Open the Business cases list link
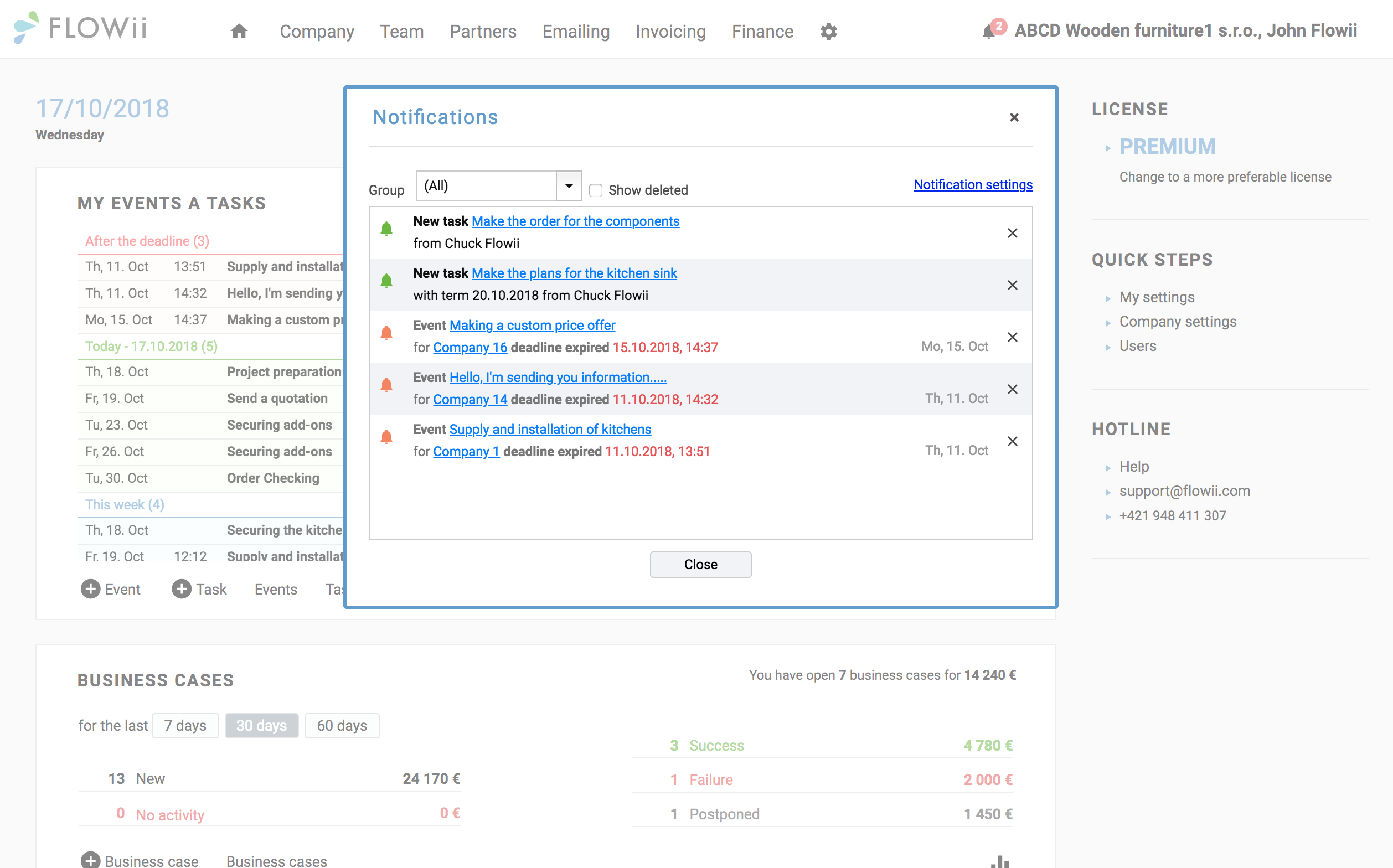The width and height of the screenshot is (1393, 868). (277, 861)
